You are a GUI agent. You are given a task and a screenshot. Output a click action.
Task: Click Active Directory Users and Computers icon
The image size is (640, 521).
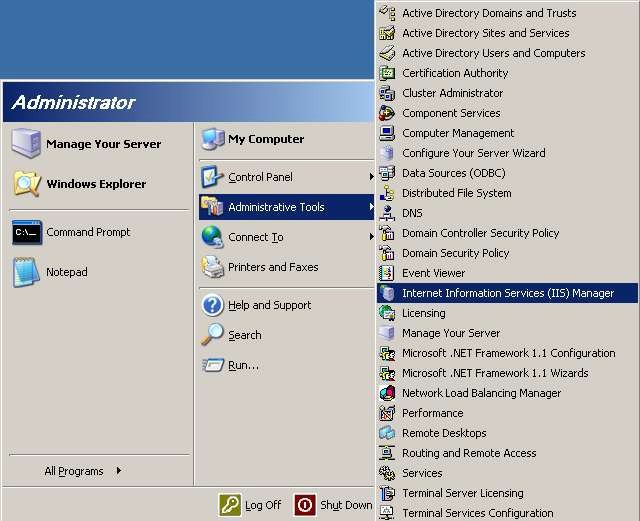(x=387, y=53)
